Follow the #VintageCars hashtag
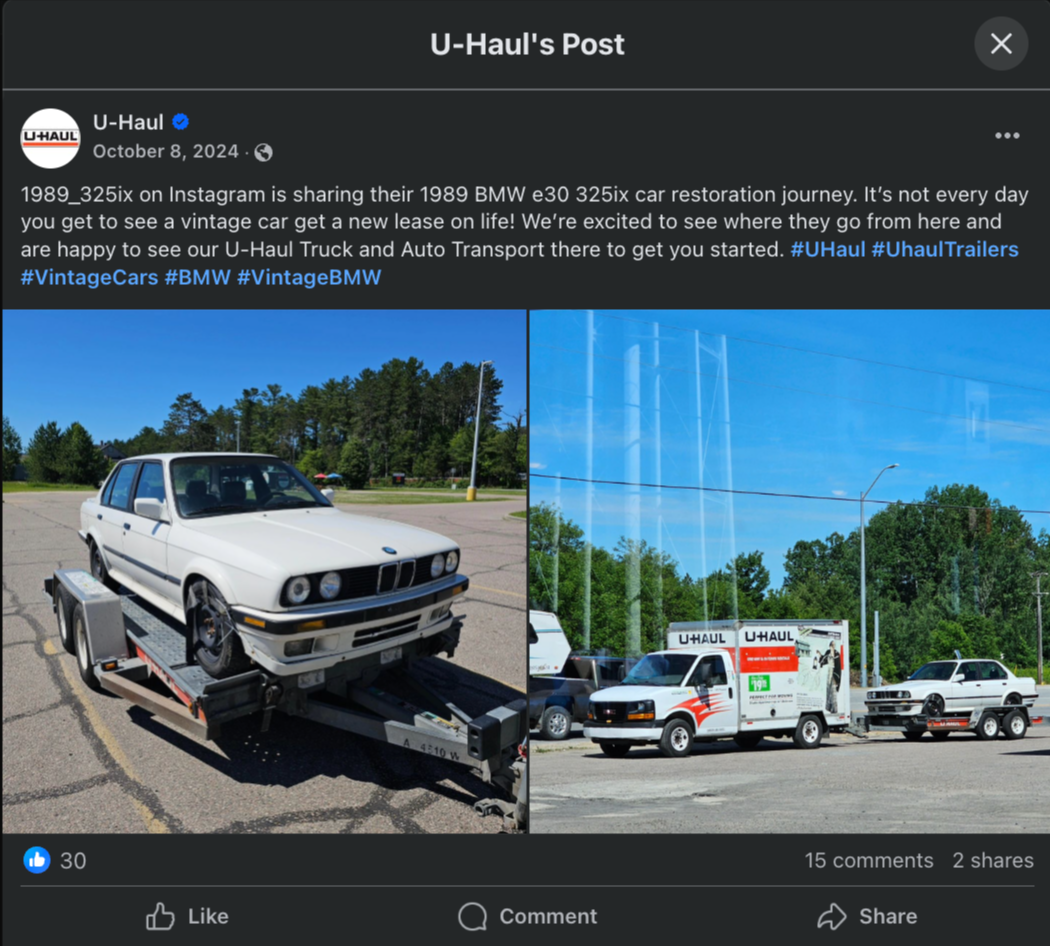 click(x=89, y=277)
